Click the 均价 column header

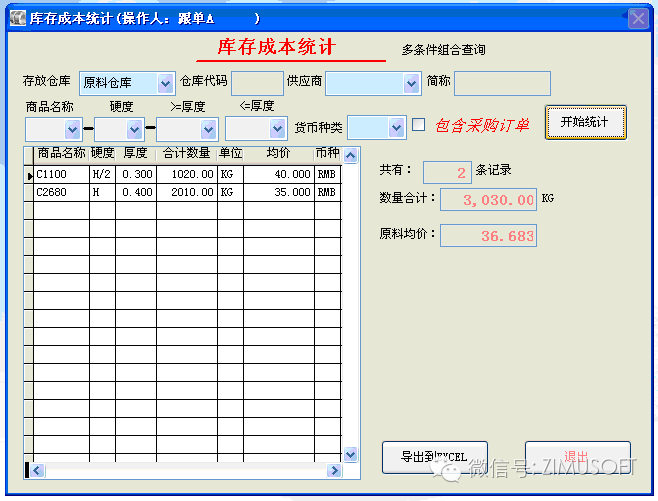click(x=279, y=154)
